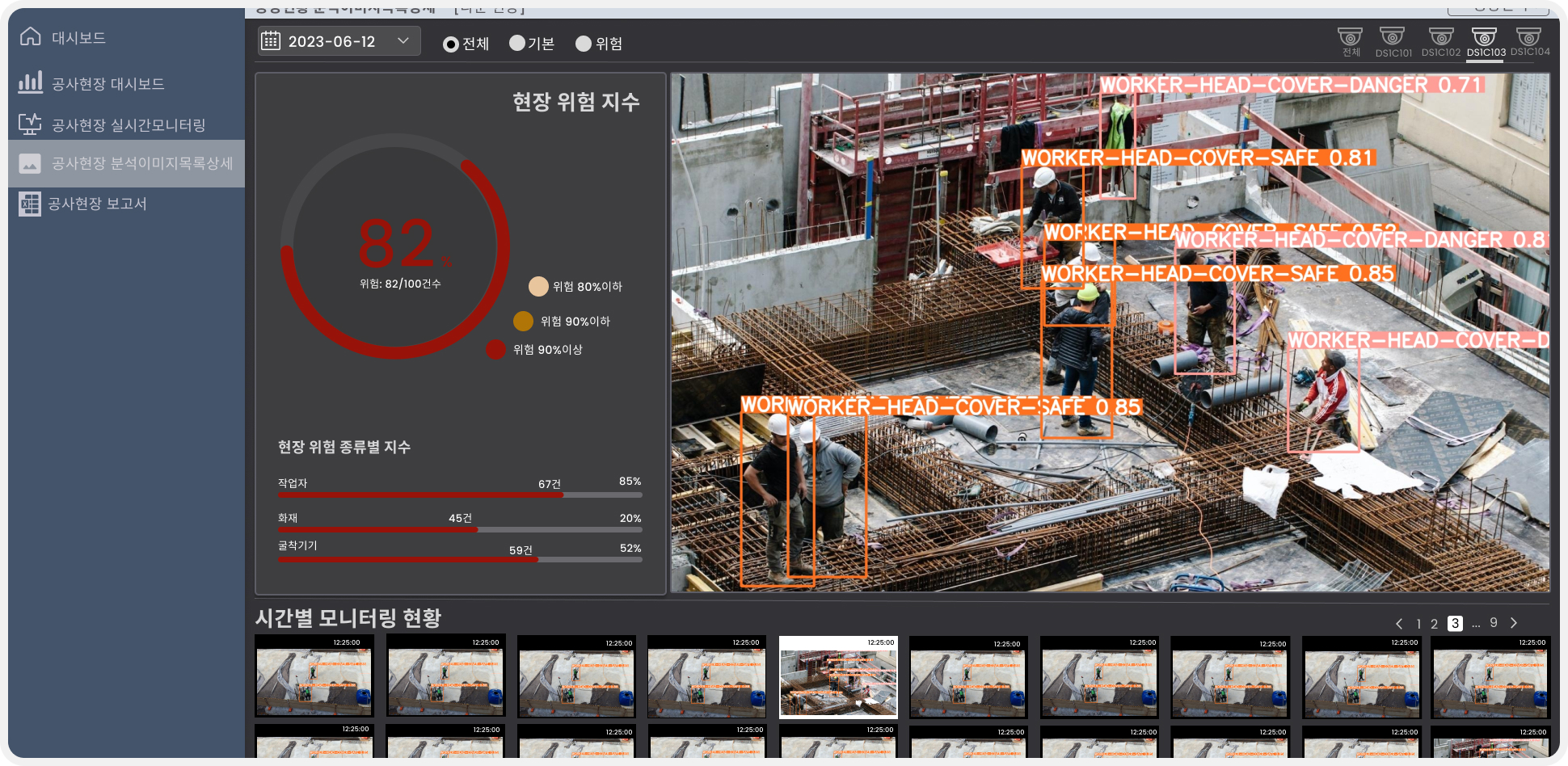Click the 현장 위험 지수 heading
Viewport: 1568px width, 766px height.
pos(576,102)
